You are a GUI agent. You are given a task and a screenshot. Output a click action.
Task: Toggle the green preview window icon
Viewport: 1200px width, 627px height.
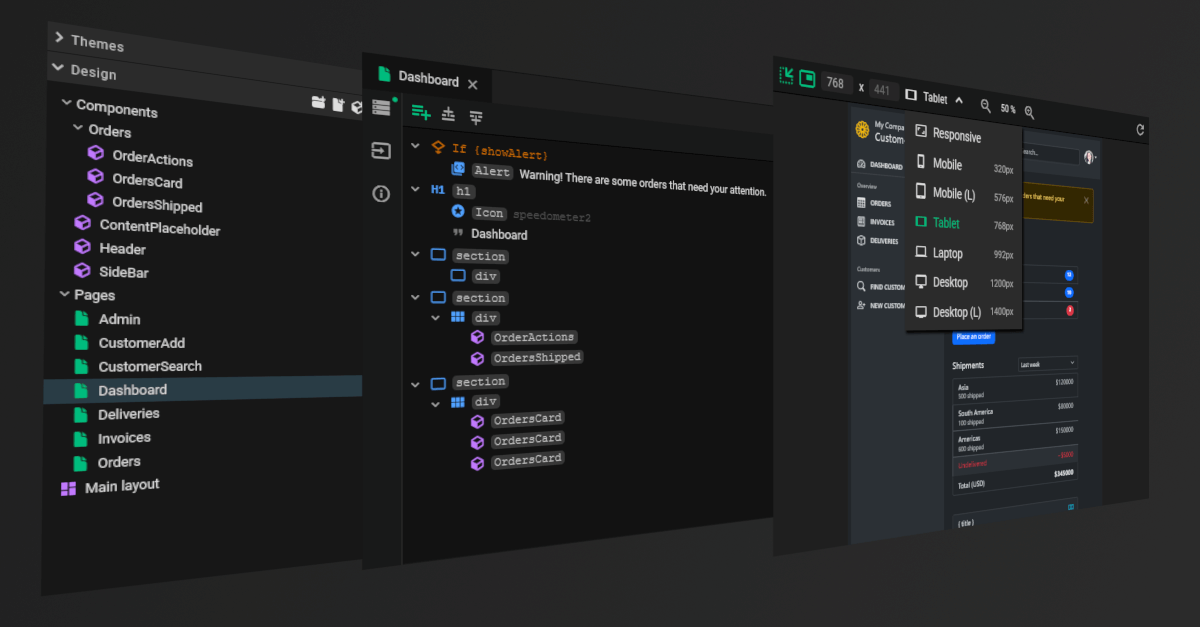[807, 78]
